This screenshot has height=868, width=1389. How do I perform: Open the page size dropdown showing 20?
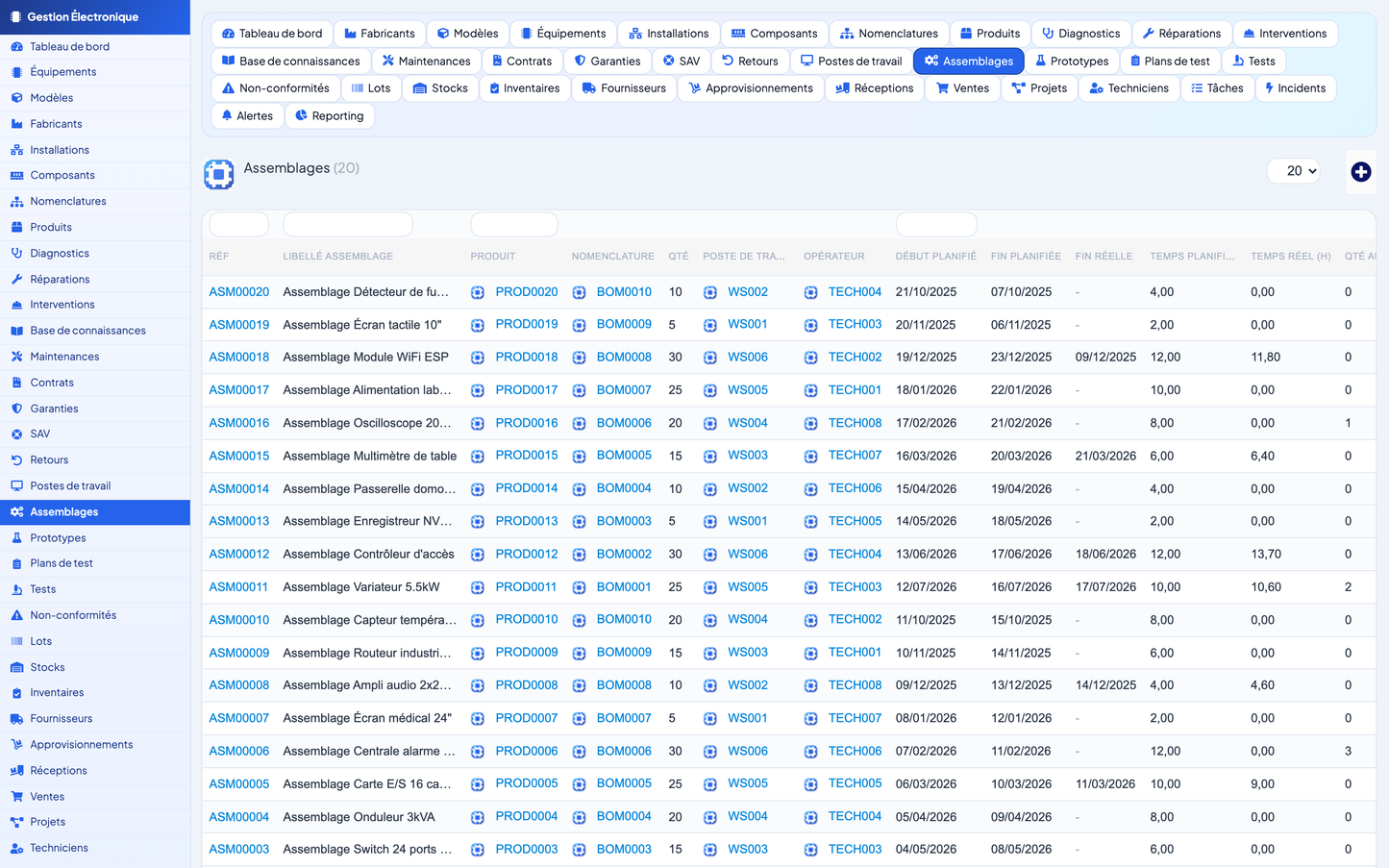tap(1293, 171)
